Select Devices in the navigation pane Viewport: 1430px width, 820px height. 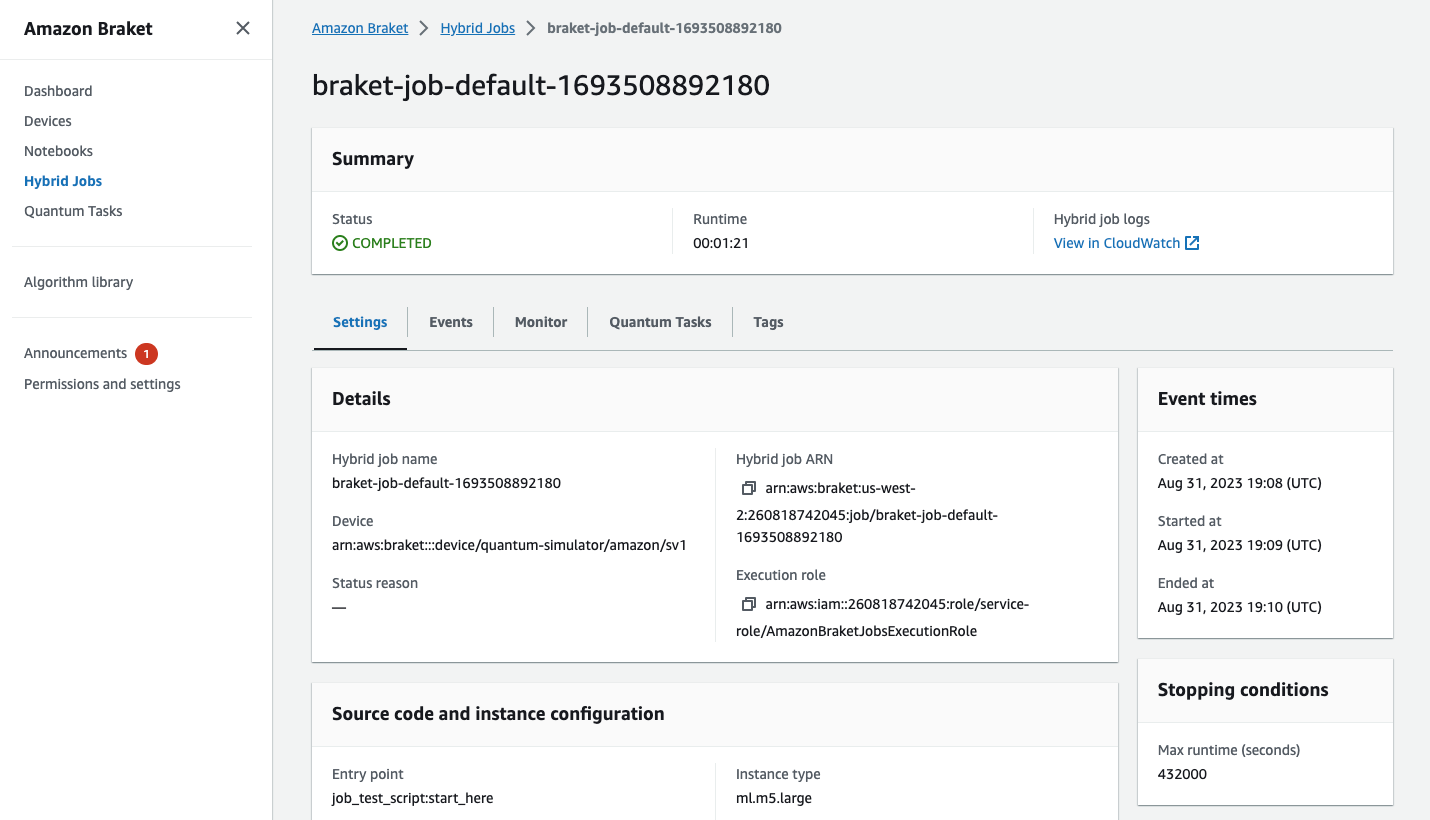[x=47, y=121]
